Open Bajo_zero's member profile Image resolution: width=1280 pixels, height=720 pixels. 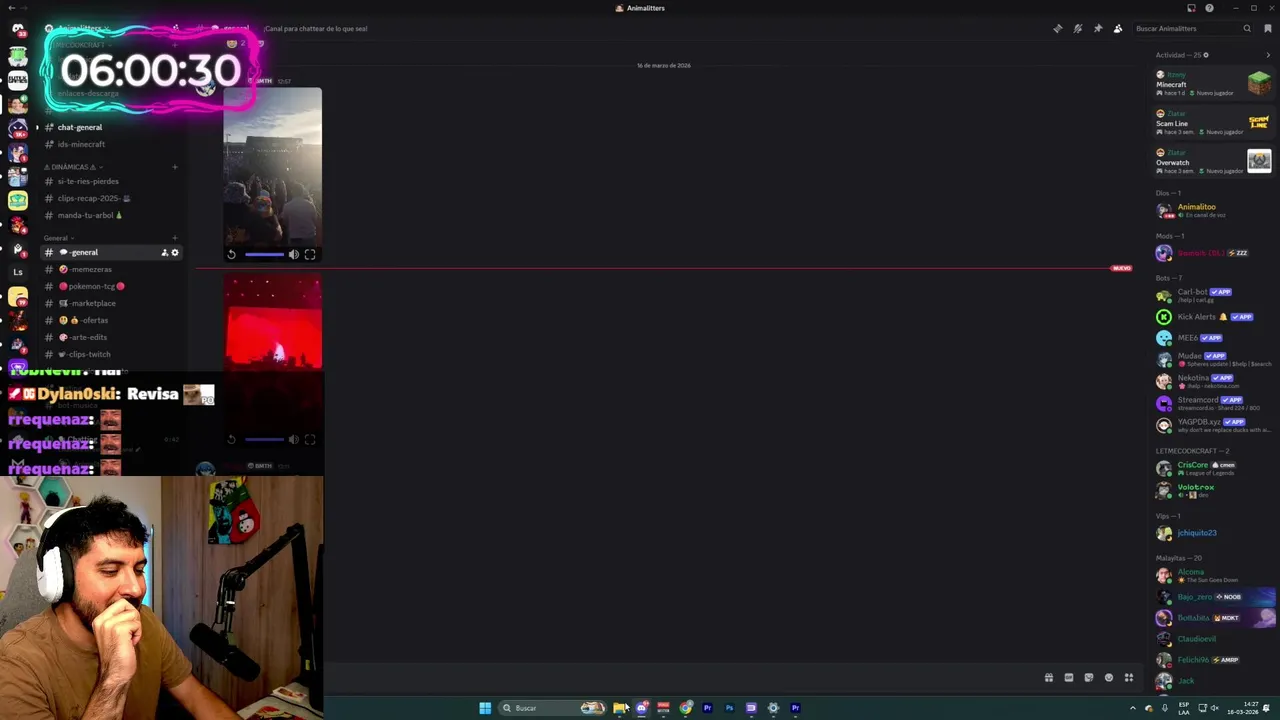1213,597
